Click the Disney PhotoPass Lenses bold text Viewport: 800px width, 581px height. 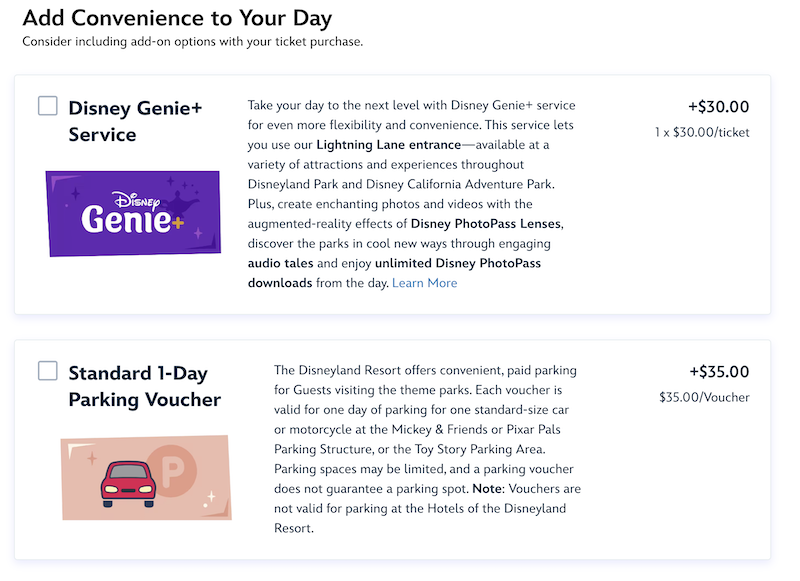click(x=486, y=224)
